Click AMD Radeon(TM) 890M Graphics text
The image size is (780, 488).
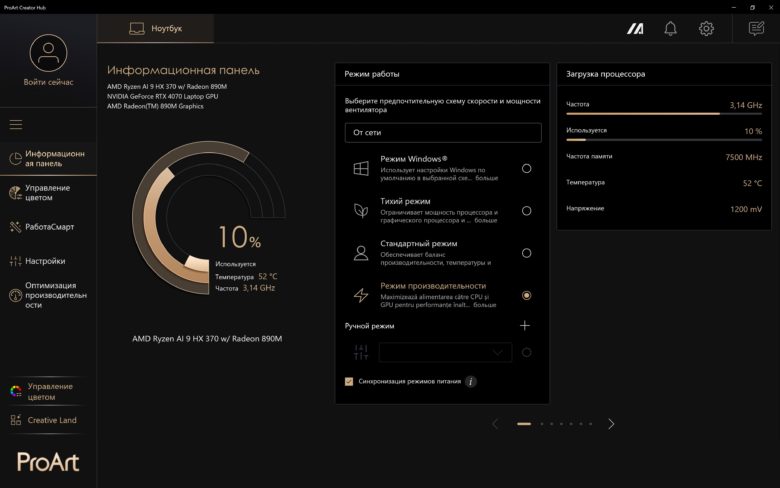pyautogui.click(x=155, y=106)
